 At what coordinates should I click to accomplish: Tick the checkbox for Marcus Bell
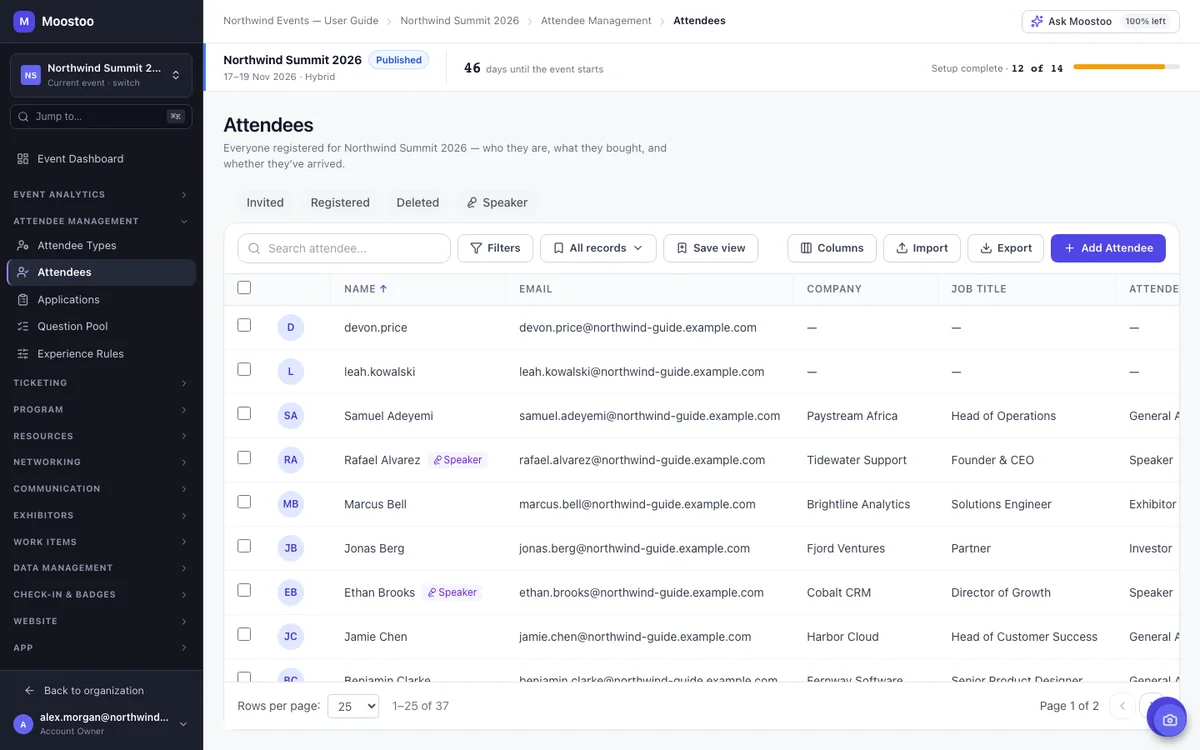(244, 501)
